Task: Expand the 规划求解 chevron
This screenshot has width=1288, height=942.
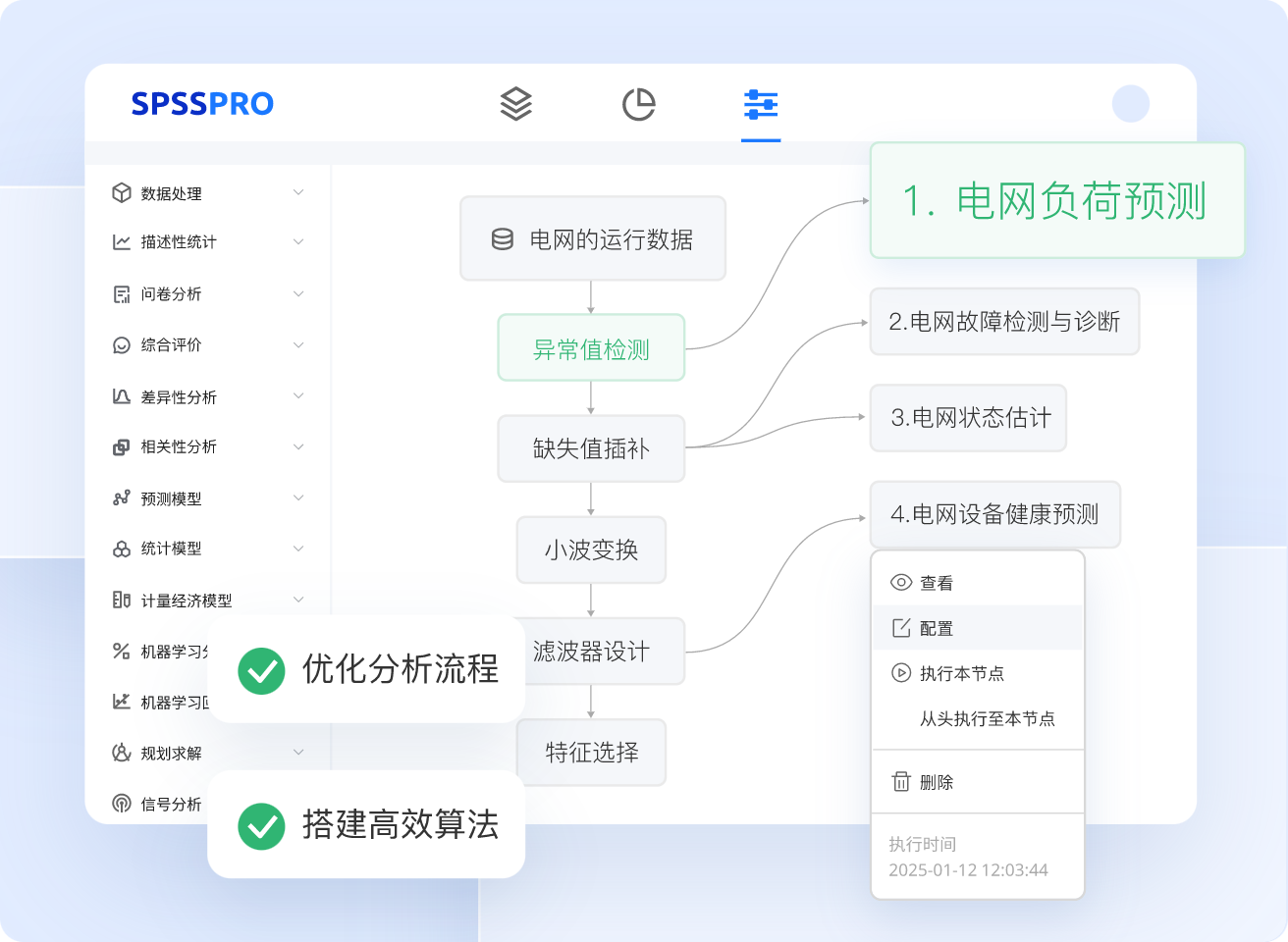Action: pos(298,753)
